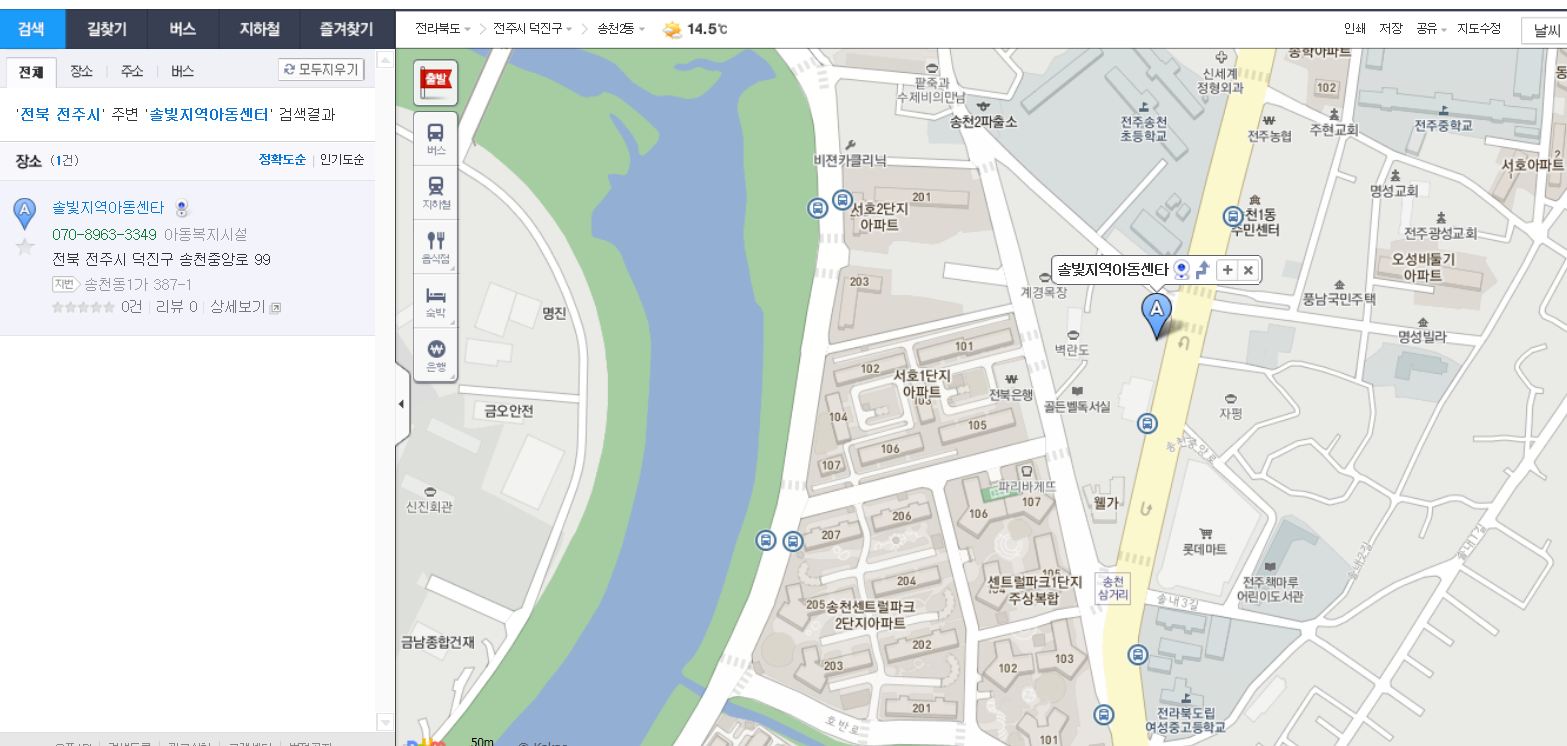The width and height of the screenshot is (1567, 746).
Task: Show bus stops with the 버스 map tool
Action: coord(436,137)
